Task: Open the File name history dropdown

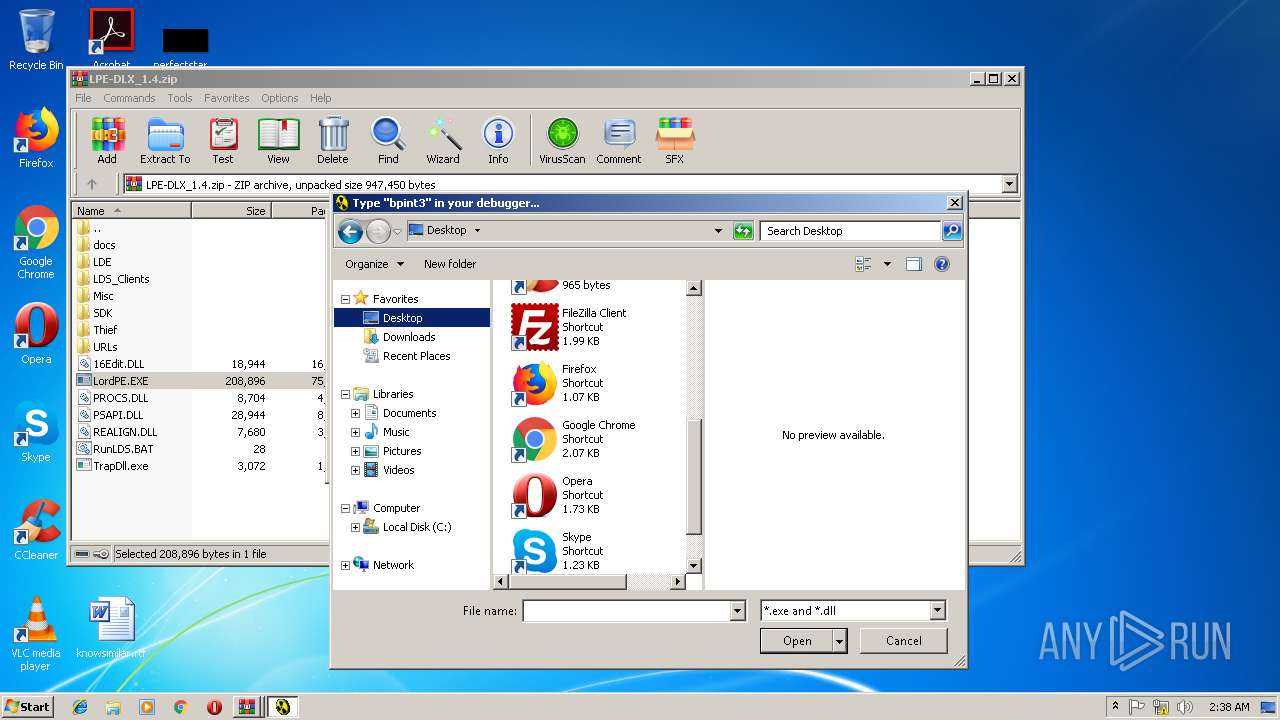Action: [x=738, y=610]
